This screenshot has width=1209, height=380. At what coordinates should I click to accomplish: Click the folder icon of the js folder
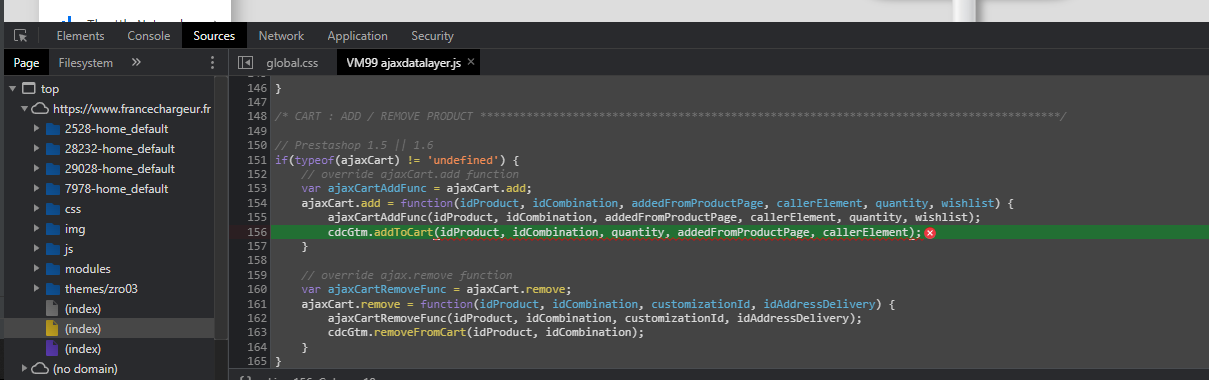coord(53,249)
